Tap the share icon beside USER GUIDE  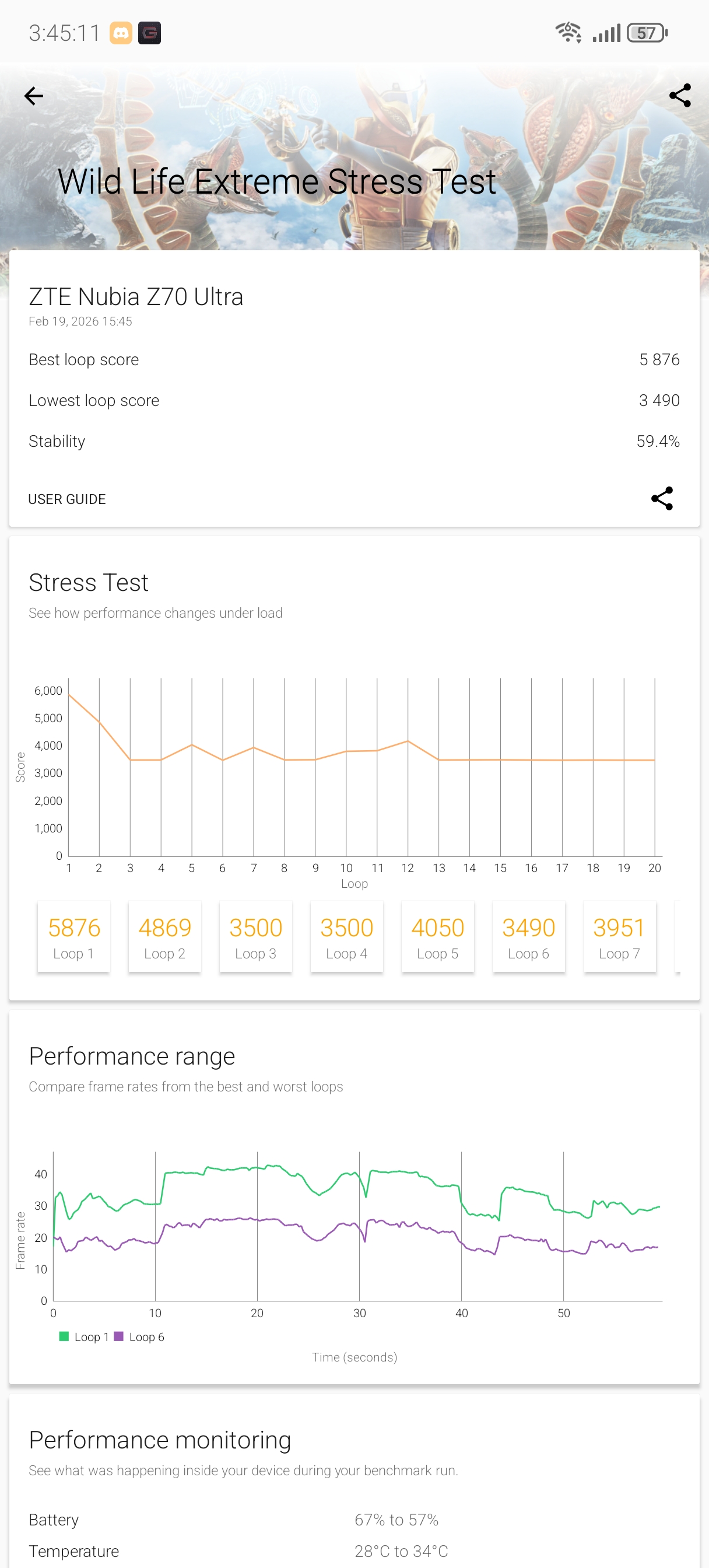coord(662,499)
